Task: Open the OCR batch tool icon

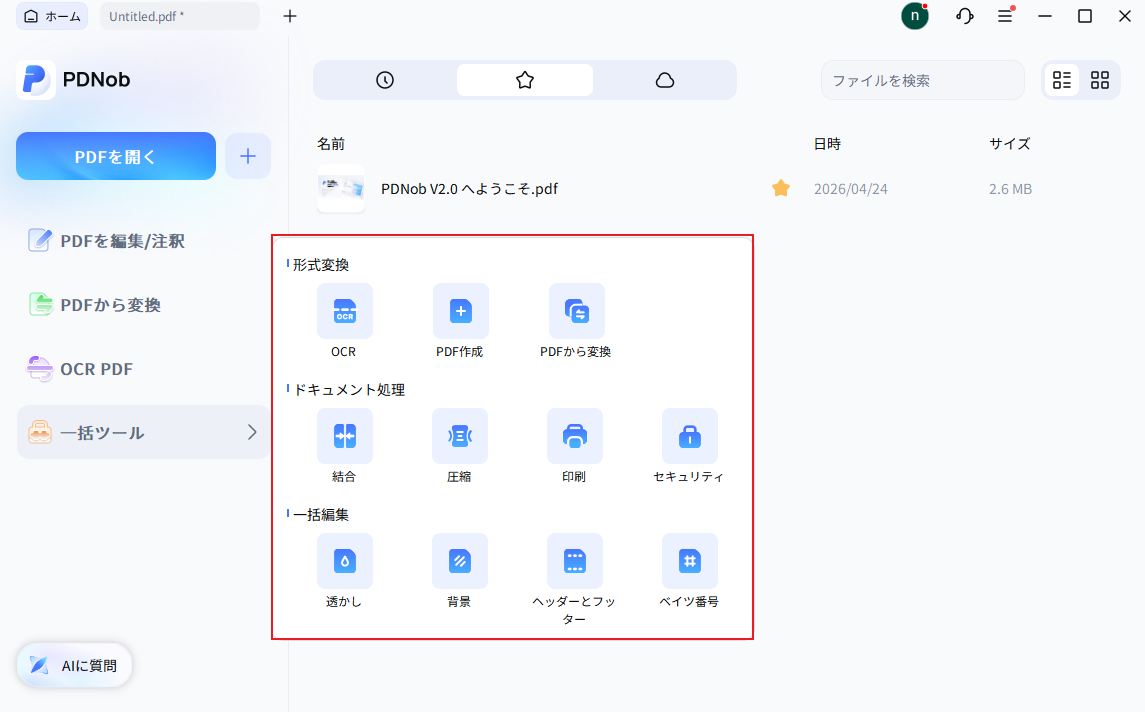Action: click(x=345, y=311)
